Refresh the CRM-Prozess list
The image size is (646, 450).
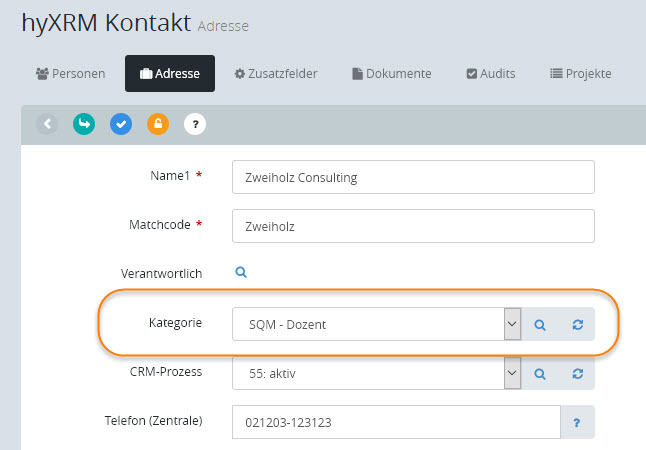[577, 373]
